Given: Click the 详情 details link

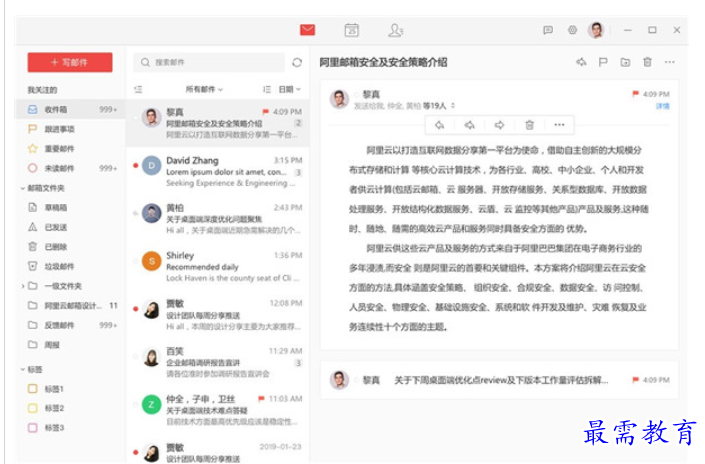Looking at the screenshot, I should pyautogui.click(x=663, y=106).
